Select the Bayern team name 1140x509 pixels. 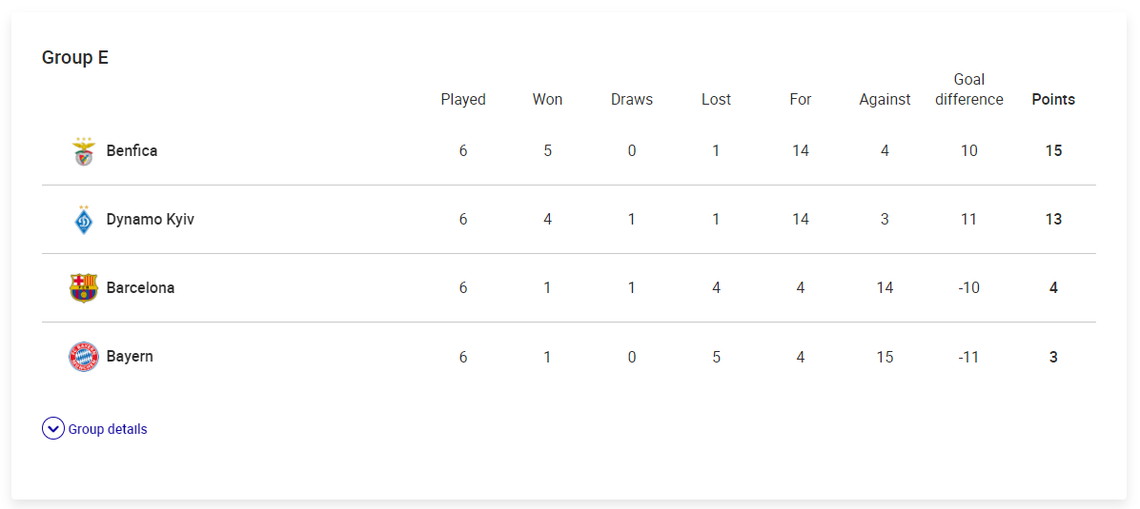129,357
